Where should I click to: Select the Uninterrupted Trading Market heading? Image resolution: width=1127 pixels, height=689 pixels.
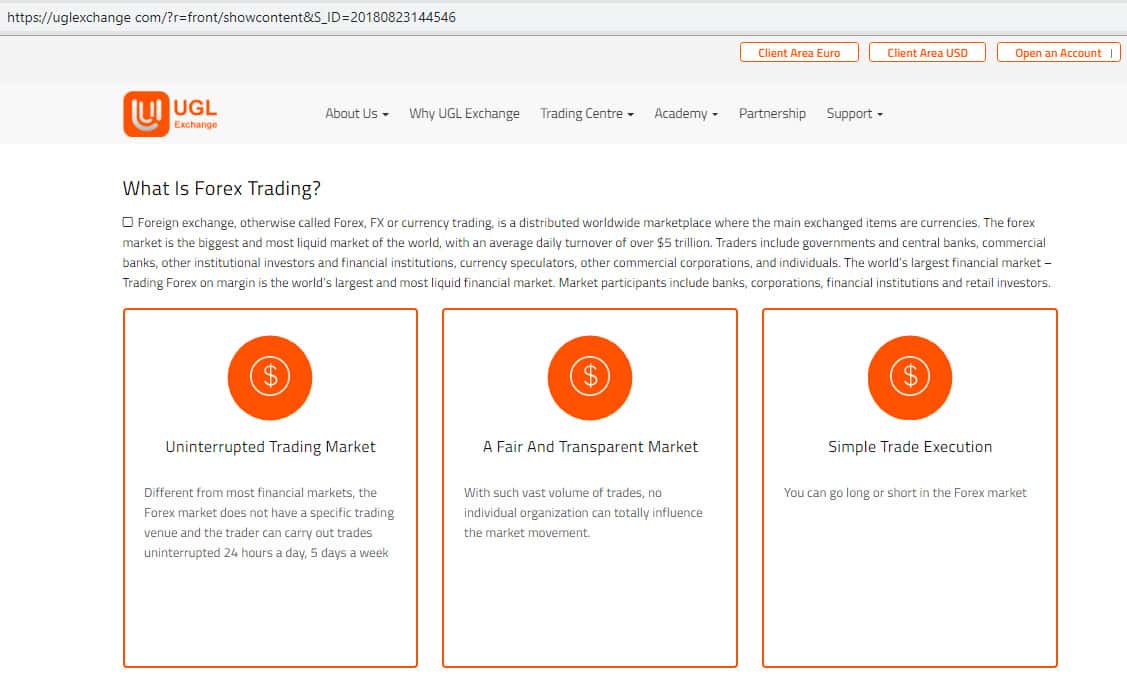pyautogui.click(x=270, y=447)
